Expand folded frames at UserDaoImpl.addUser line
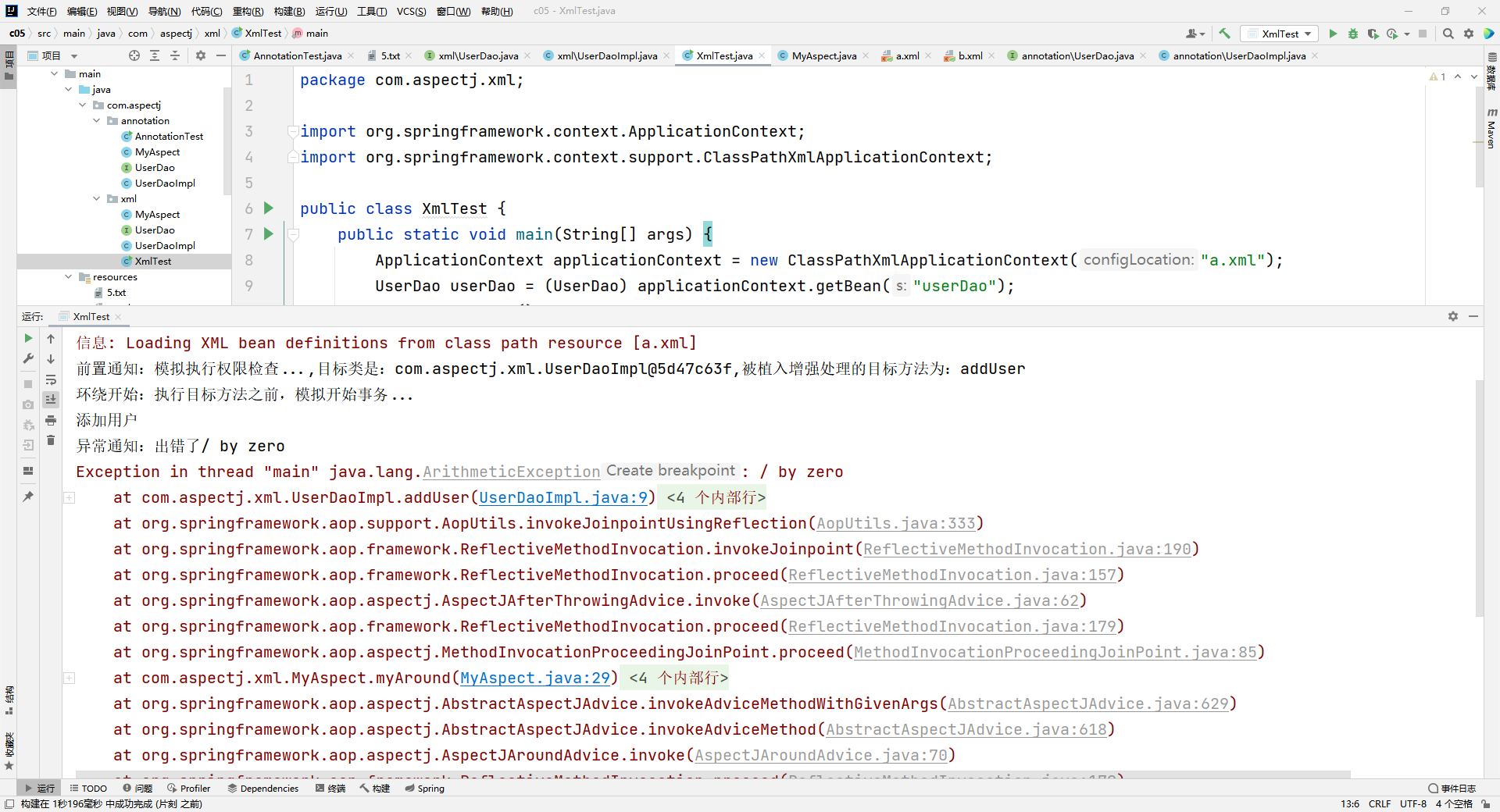Image resolution: width=1500 pixels, height=812 pixels. click(69, 497)
